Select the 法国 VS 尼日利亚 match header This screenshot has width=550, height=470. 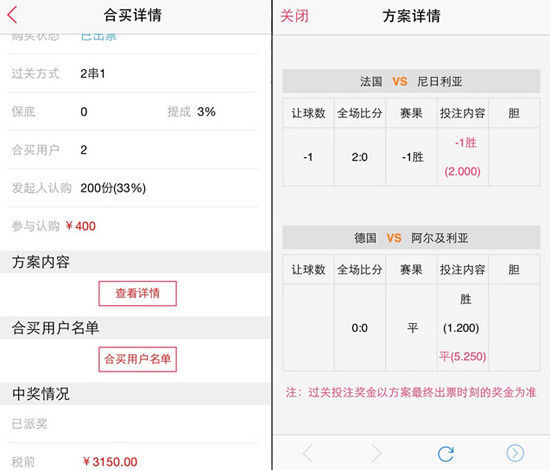pyautogui.click(x=411, y=81)
